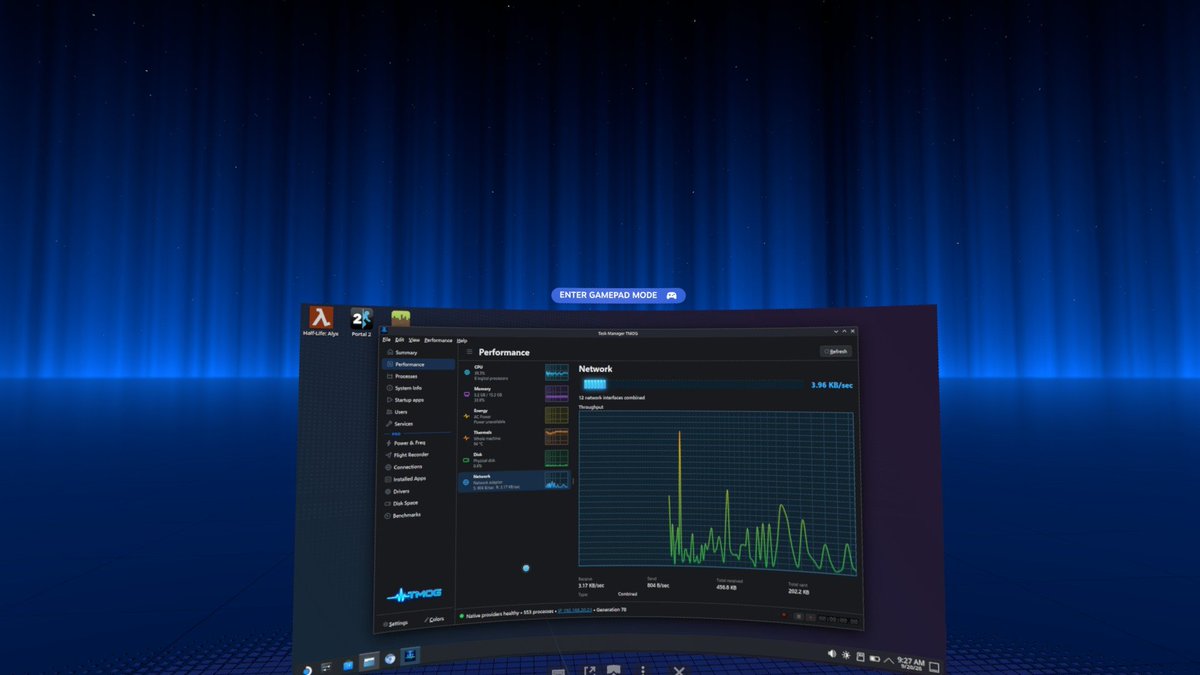The width and height of the screenshot is (1200, 675).
Task: Click the Network globe icon in performance list
Action: point(466,482)
